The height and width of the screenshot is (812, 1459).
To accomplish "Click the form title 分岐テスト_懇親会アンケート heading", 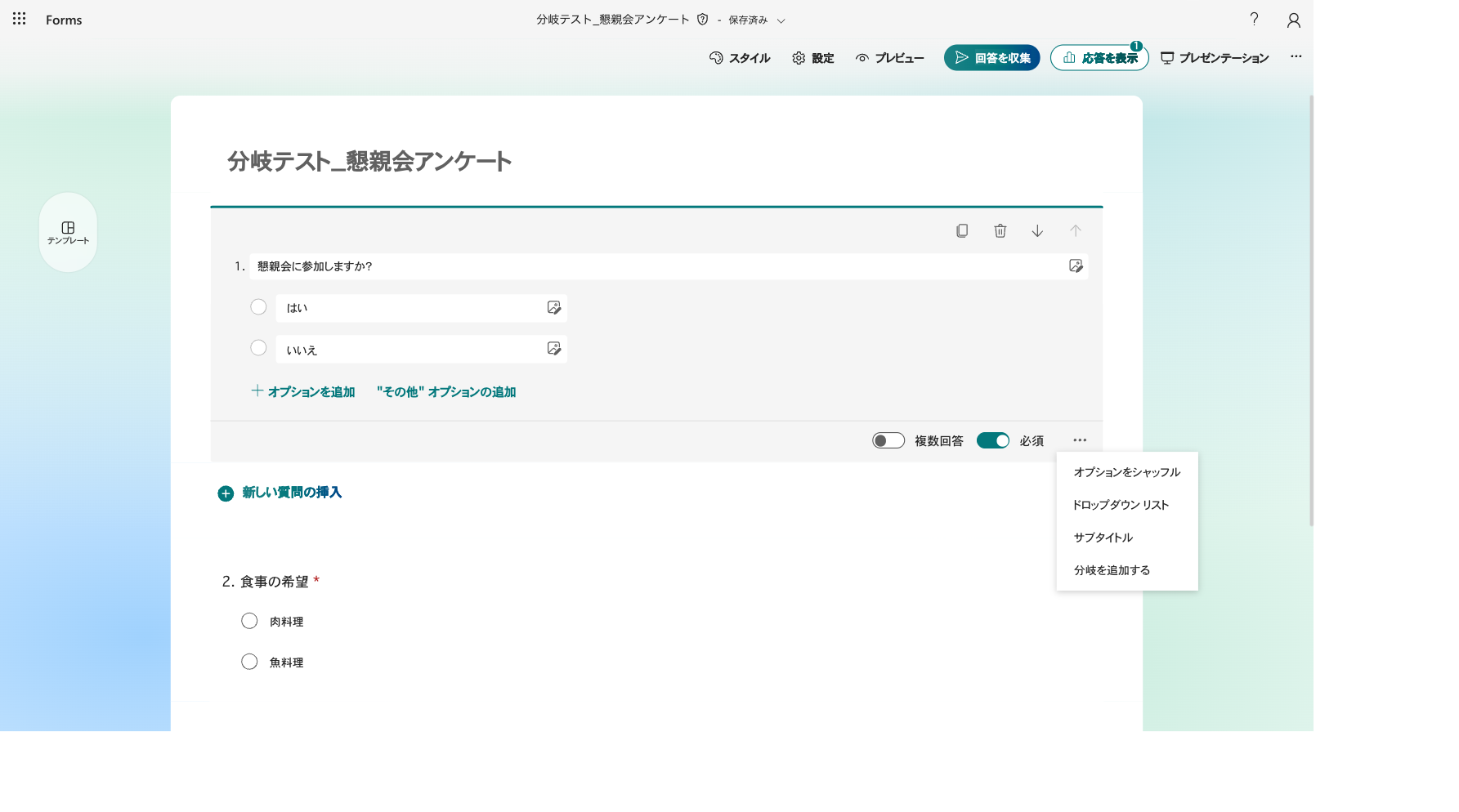I will point(369,162).
